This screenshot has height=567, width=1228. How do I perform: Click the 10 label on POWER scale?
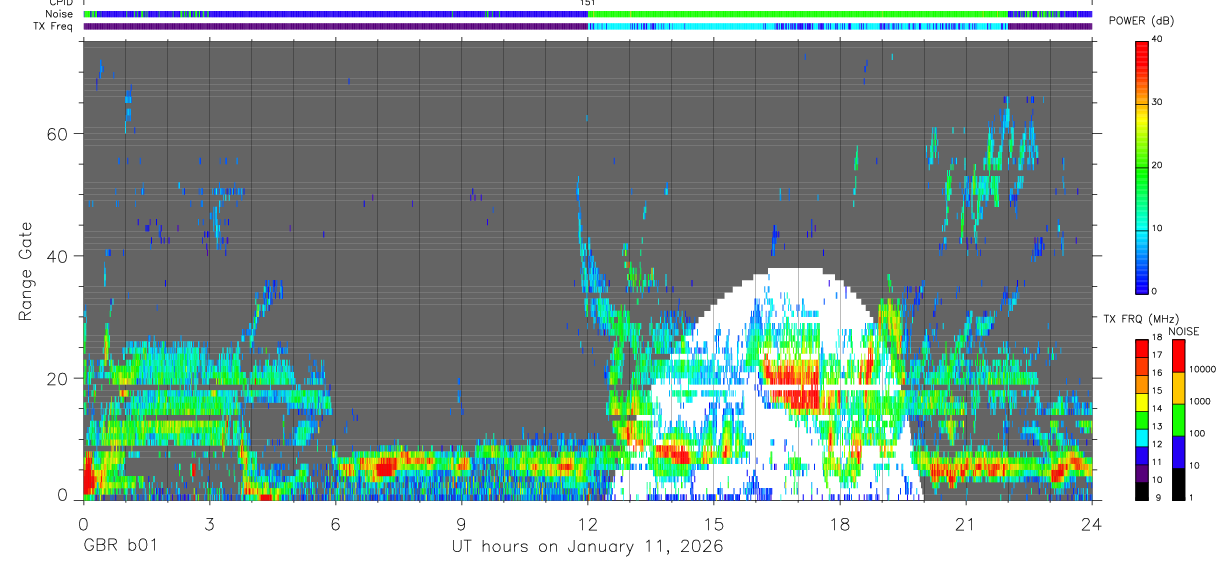point(1159,229)
